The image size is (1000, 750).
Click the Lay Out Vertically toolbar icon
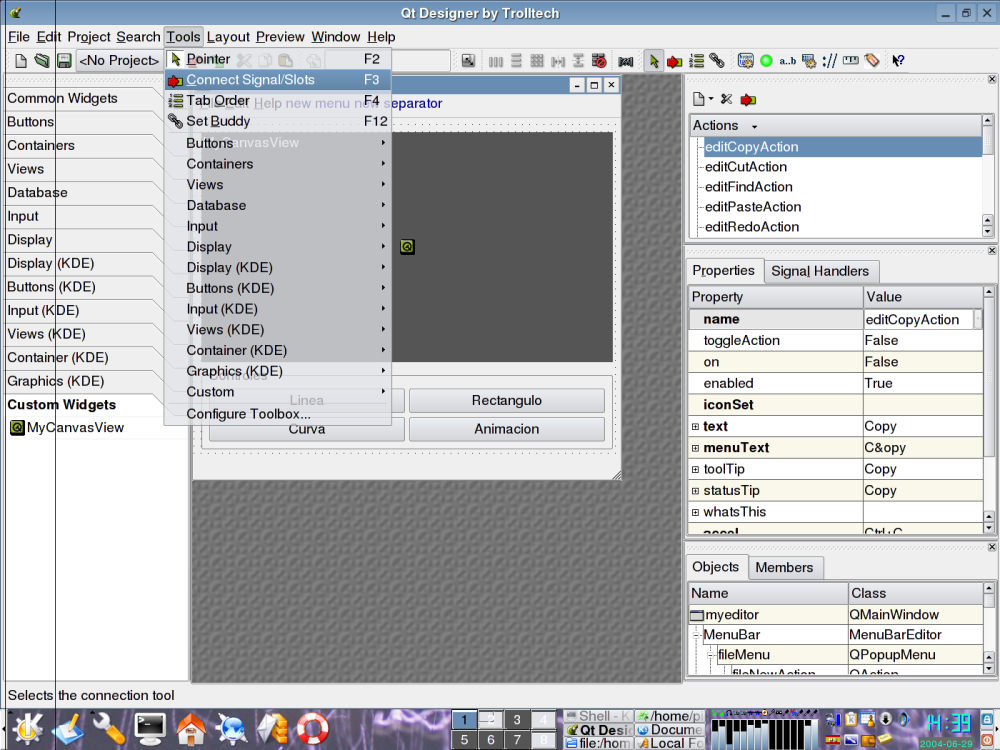point(516,61)
